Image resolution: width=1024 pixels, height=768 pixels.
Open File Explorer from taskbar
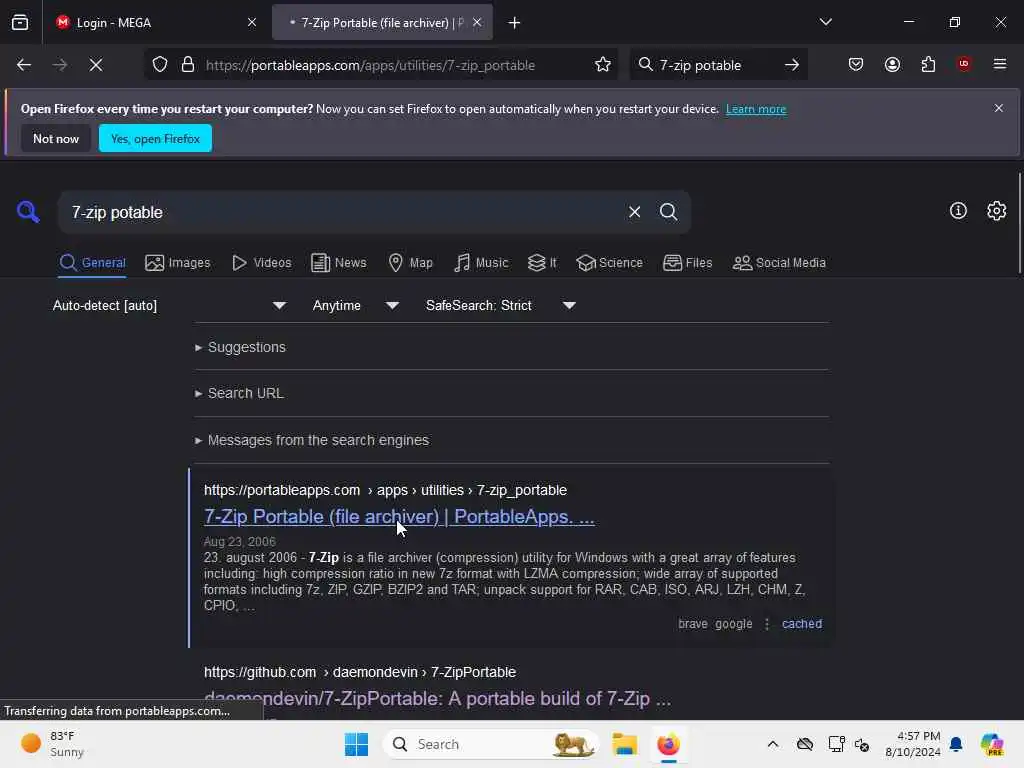(624, 744)
